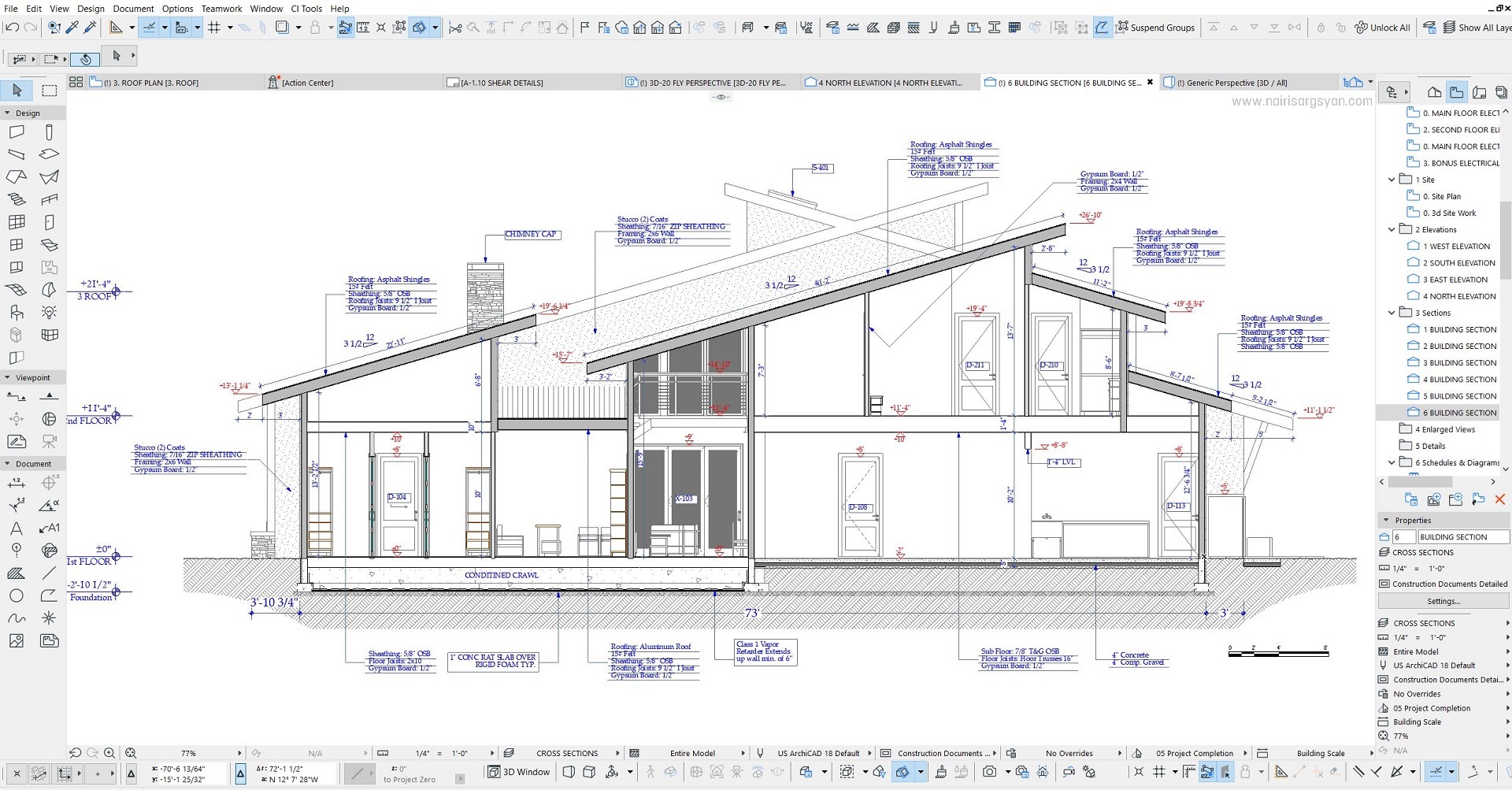Click the Zoom In magnifier icon
Viewport: 1512px width, 790px height.
click(x=109, y=753)
